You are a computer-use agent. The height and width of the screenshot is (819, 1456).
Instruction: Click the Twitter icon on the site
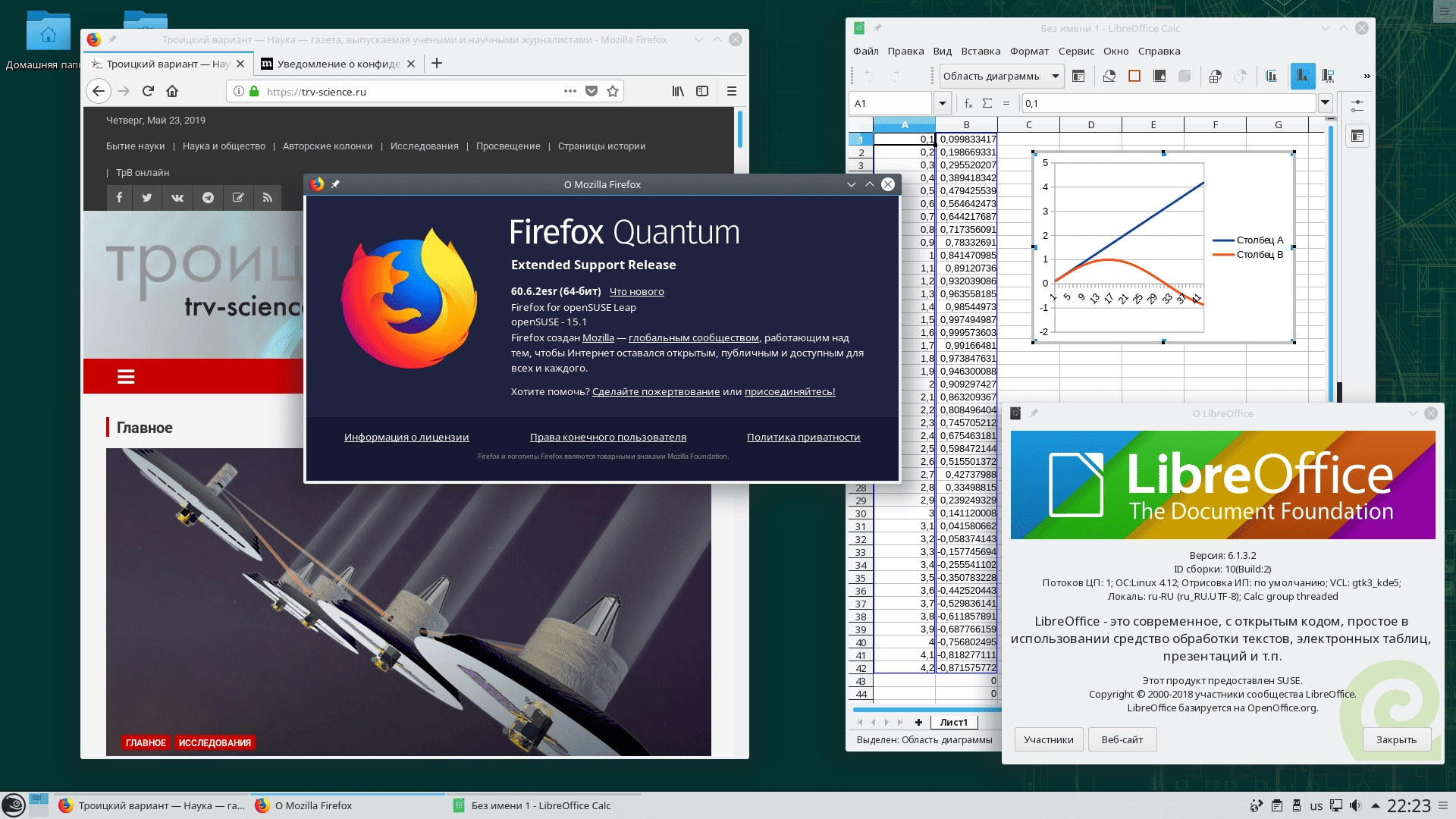[147, 197]
